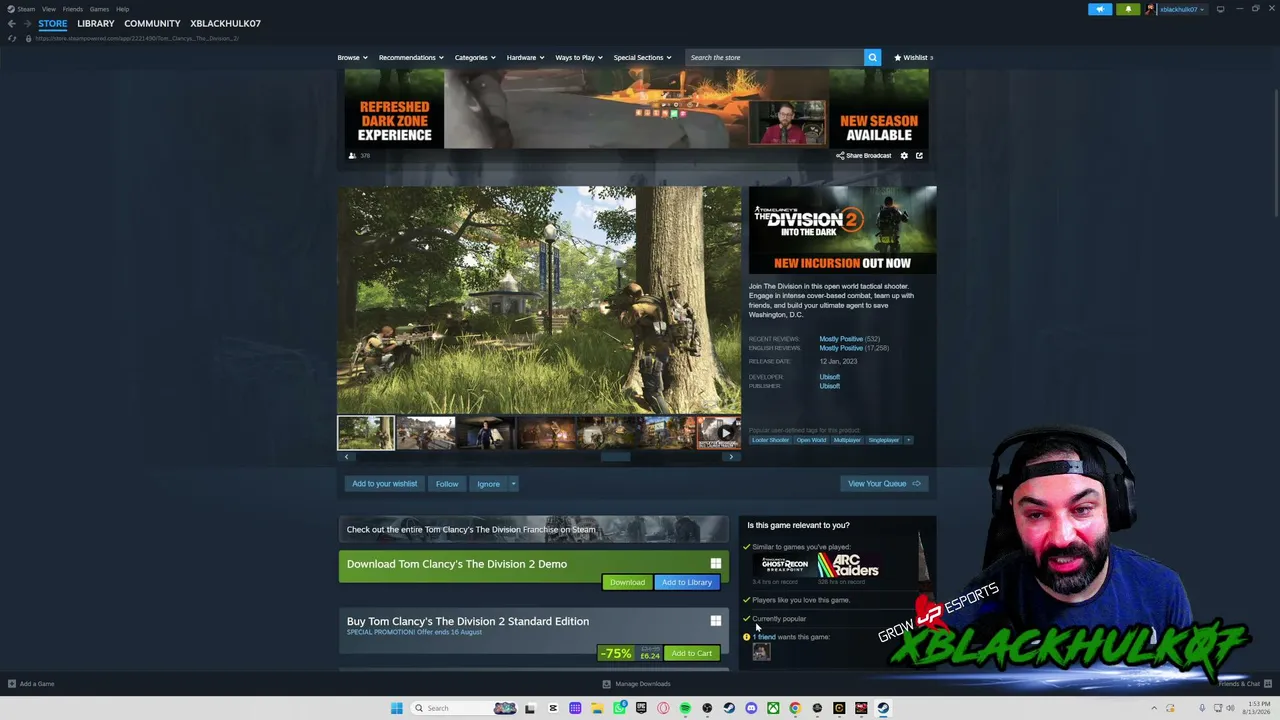Select the video thumbnail with play icon
The image size is (1280, 720).
tap(719, 433)
